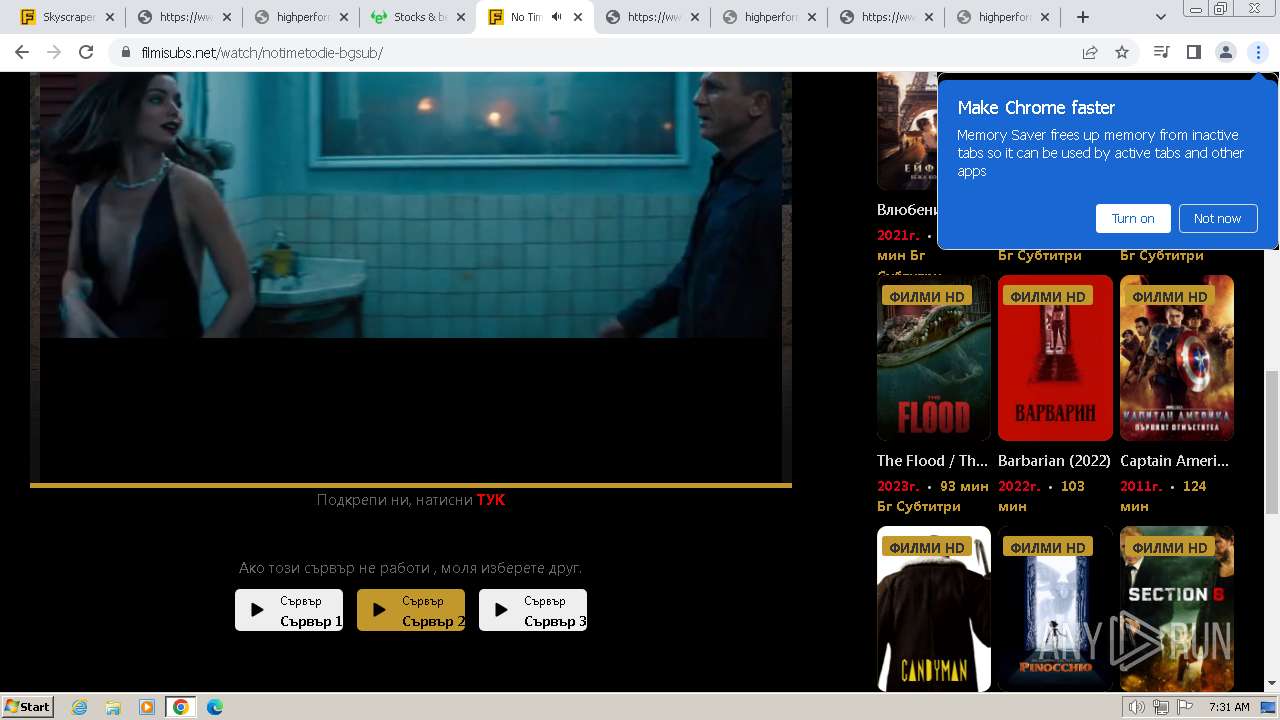Screen dimensions: 1280x720
Task: Click Turn on for Memory Saver
Action: [1133, 218]
